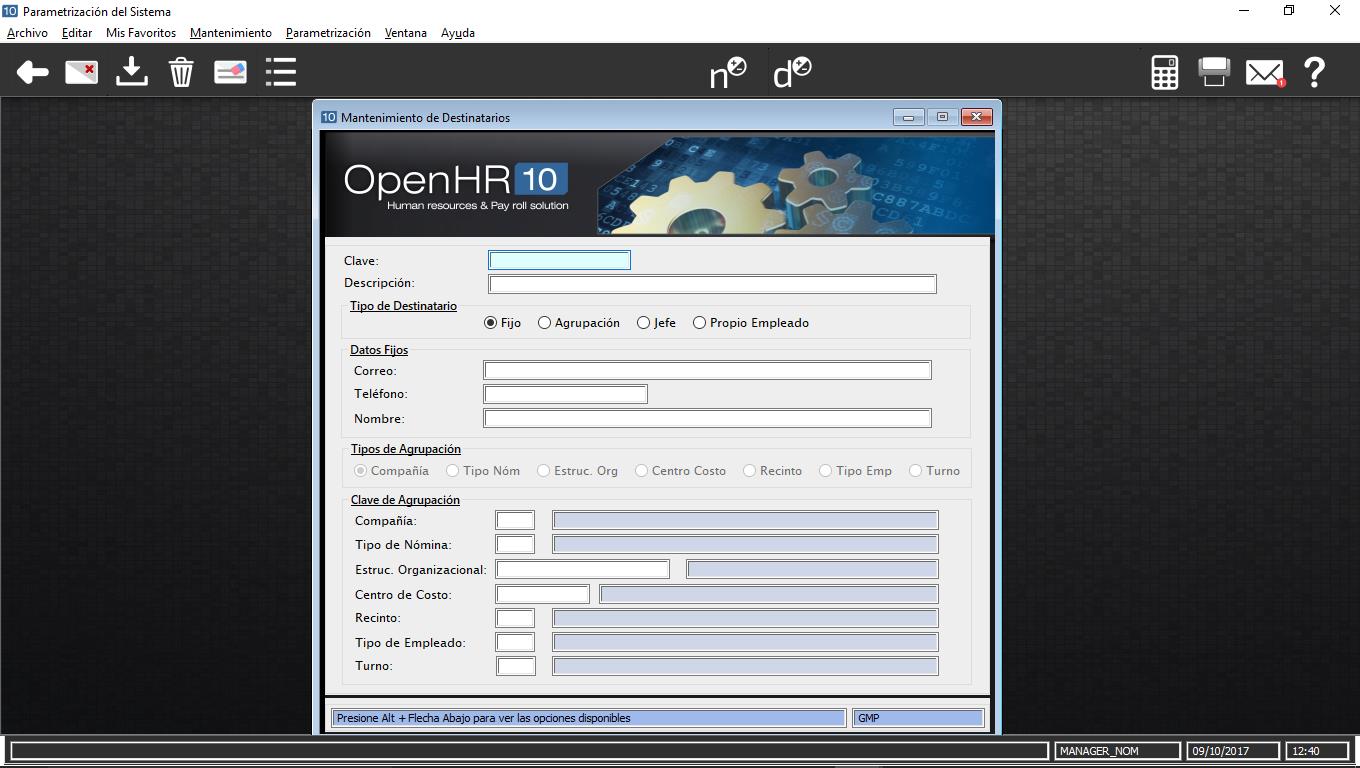This screenshot has width=1360, height=768.
Task: Click the trash can delete icon
Action: (181, 72)
